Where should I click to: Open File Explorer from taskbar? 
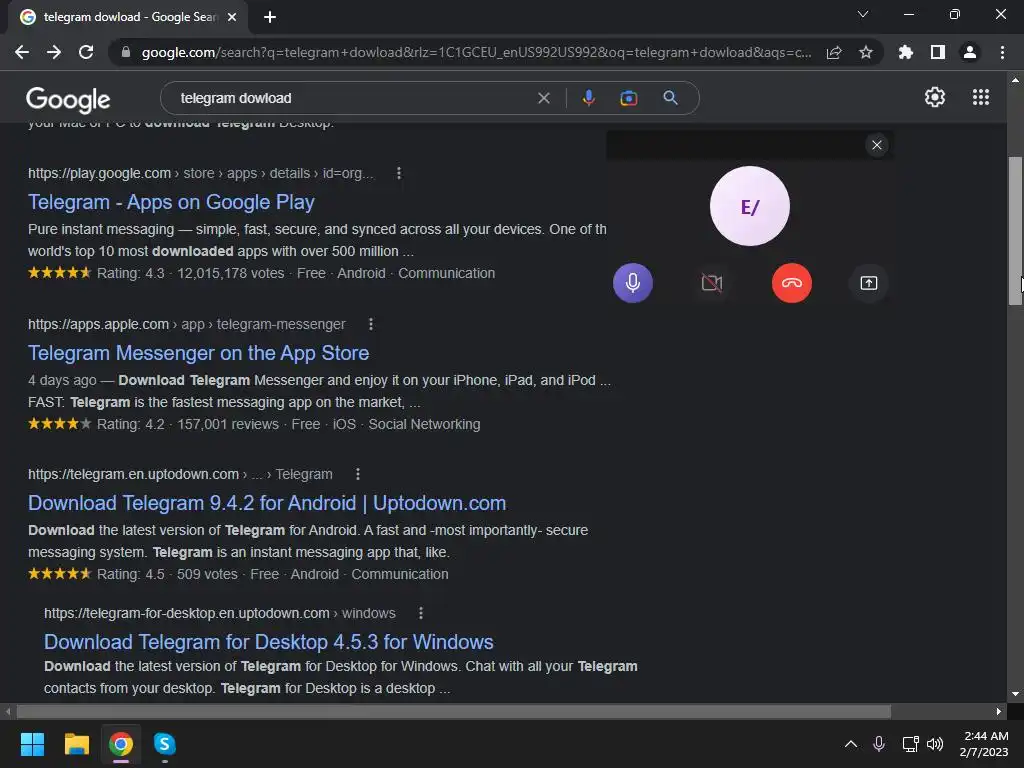pyautogui.click(x=76, y=744)
